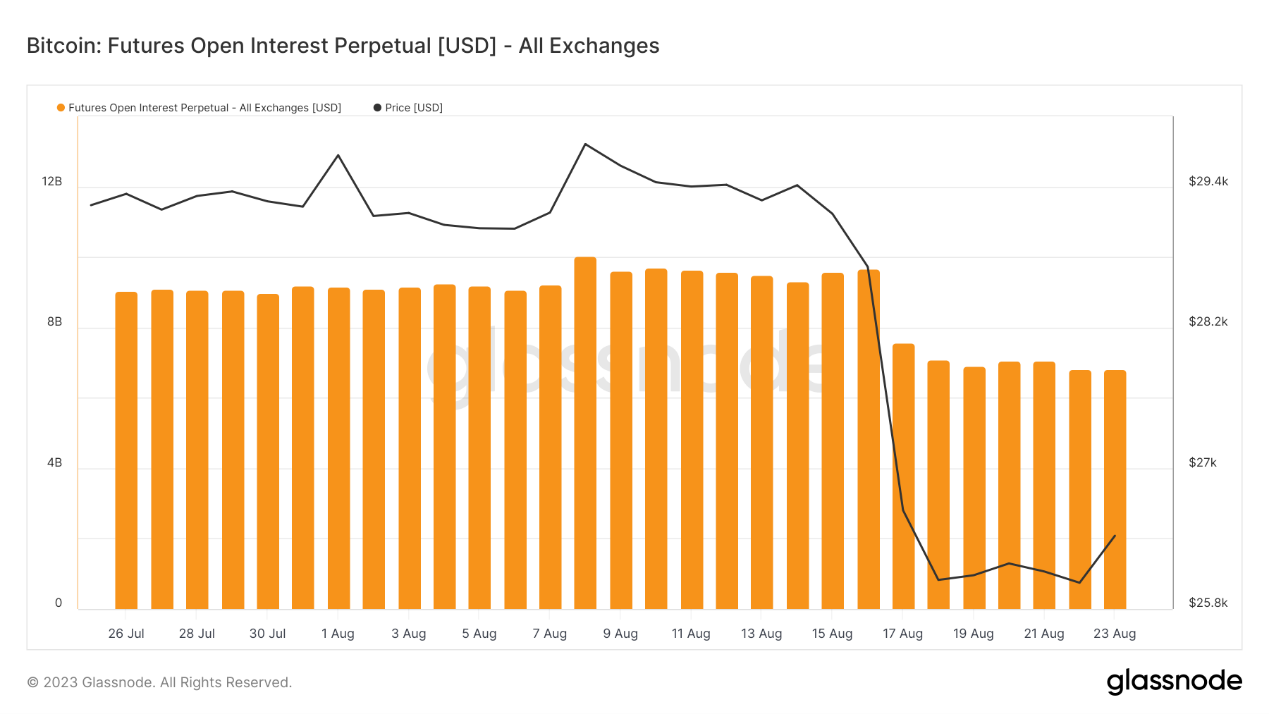
Task: Click the 12B left axis label
Action: coord(52,182)
